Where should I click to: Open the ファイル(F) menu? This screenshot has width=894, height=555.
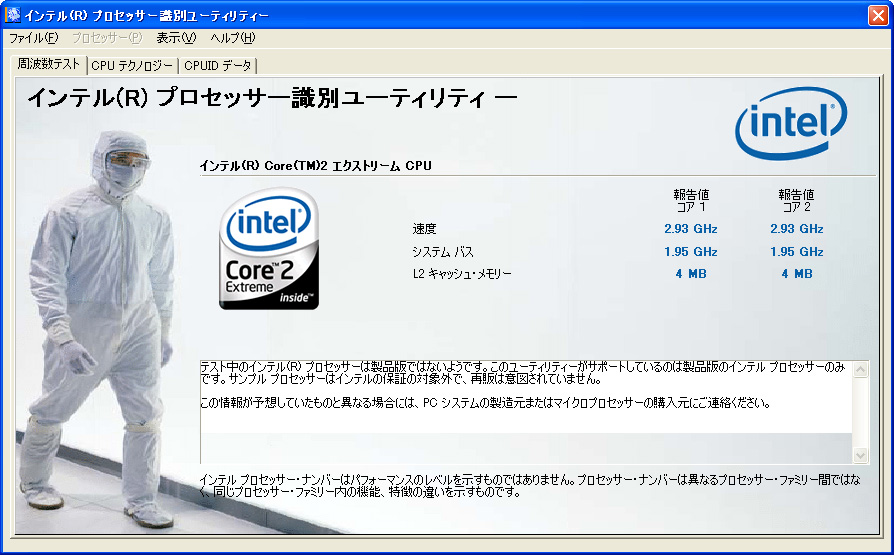point(34,38)
